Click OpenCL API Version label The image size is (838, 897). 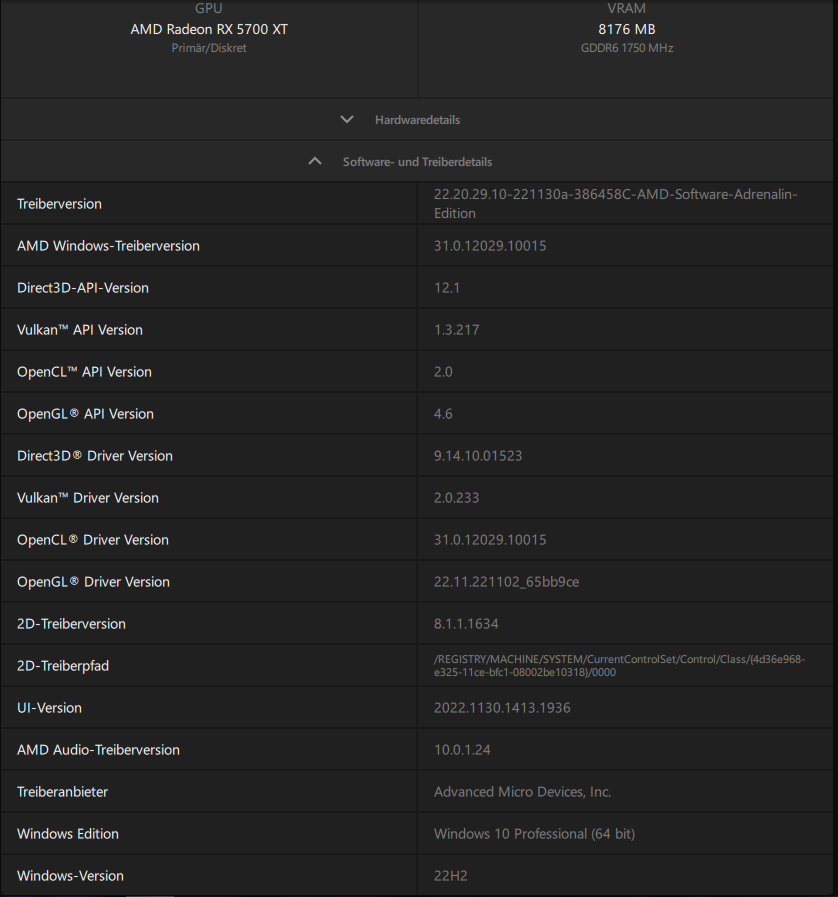click(84, 372)
